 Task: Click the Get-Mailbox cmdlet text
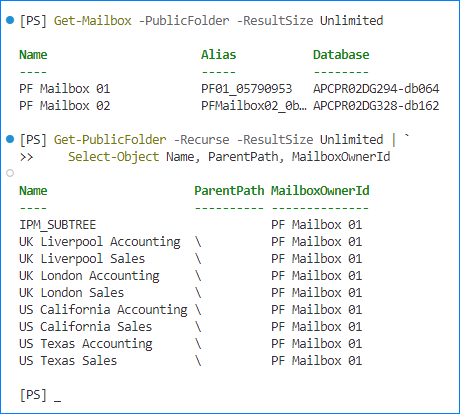click(93, 21)
